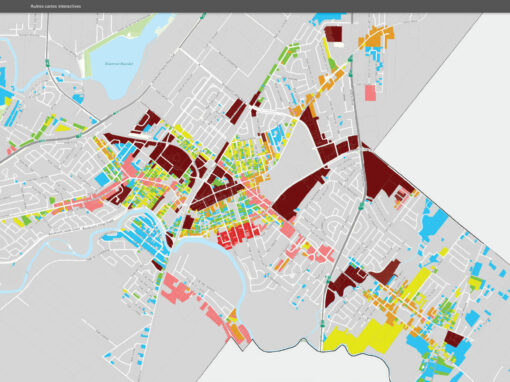The width and height of the screenshot is (510, 382).
Task: Select the bright red parcel cluster
Action: click(x=237, y=235)
